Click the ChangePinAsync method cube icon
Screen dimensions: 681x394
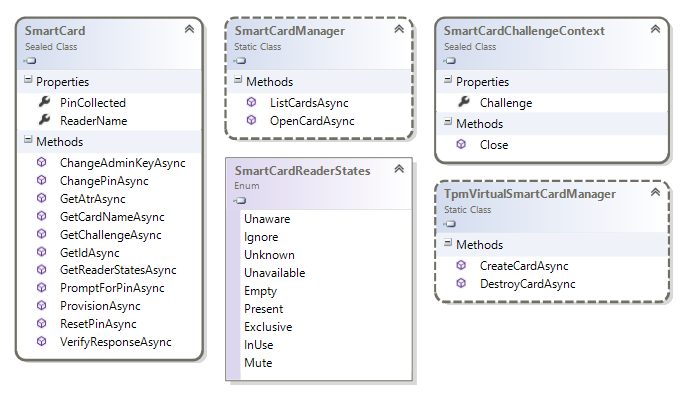(41, 180)
